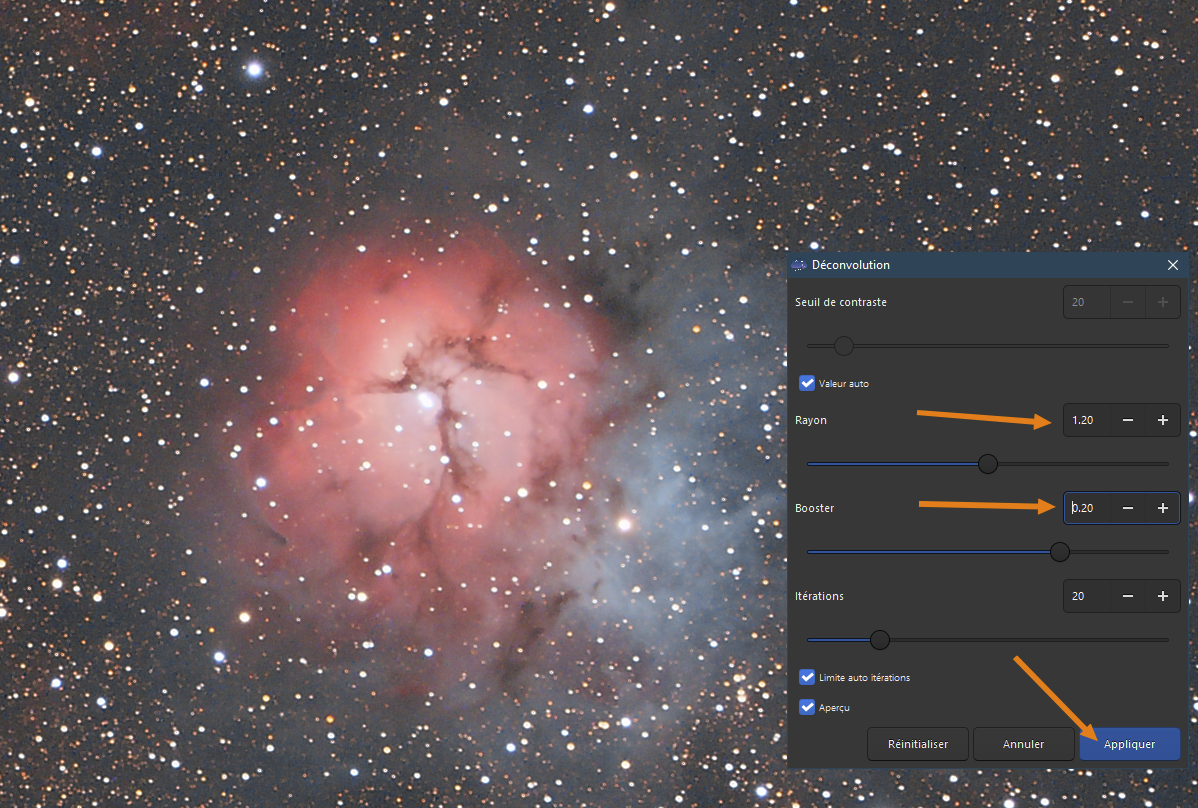Click the Seuil de contraste slider handle

843,346
